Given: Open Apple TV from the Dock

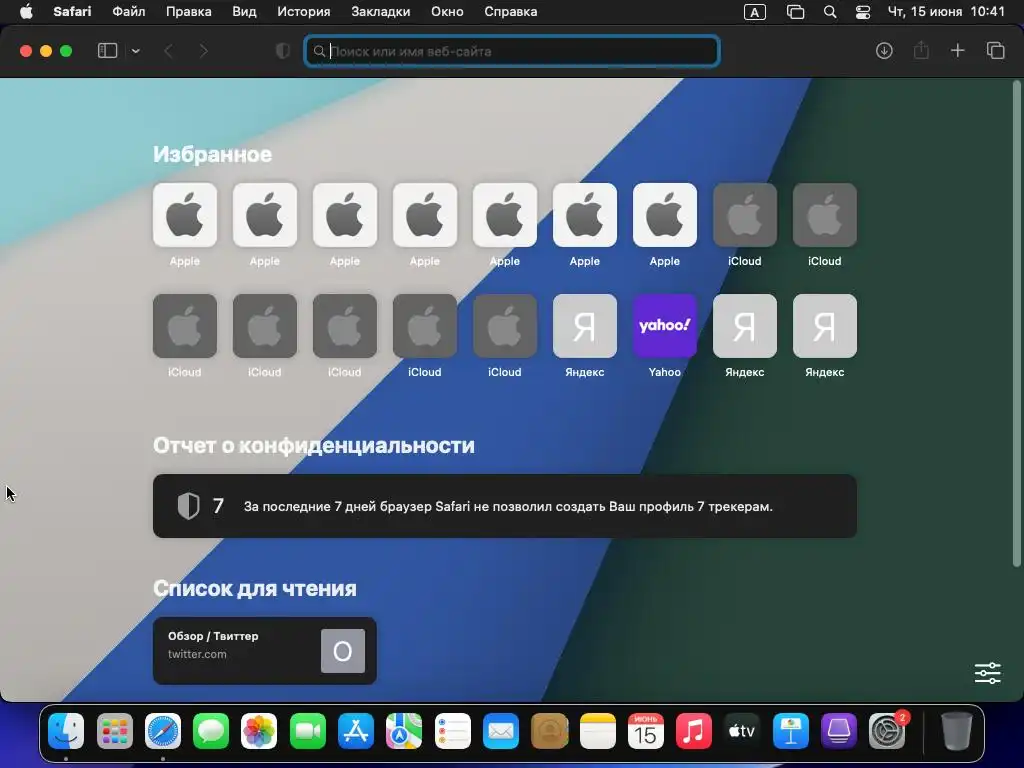Looking at the screenshot, I should 742,731.
